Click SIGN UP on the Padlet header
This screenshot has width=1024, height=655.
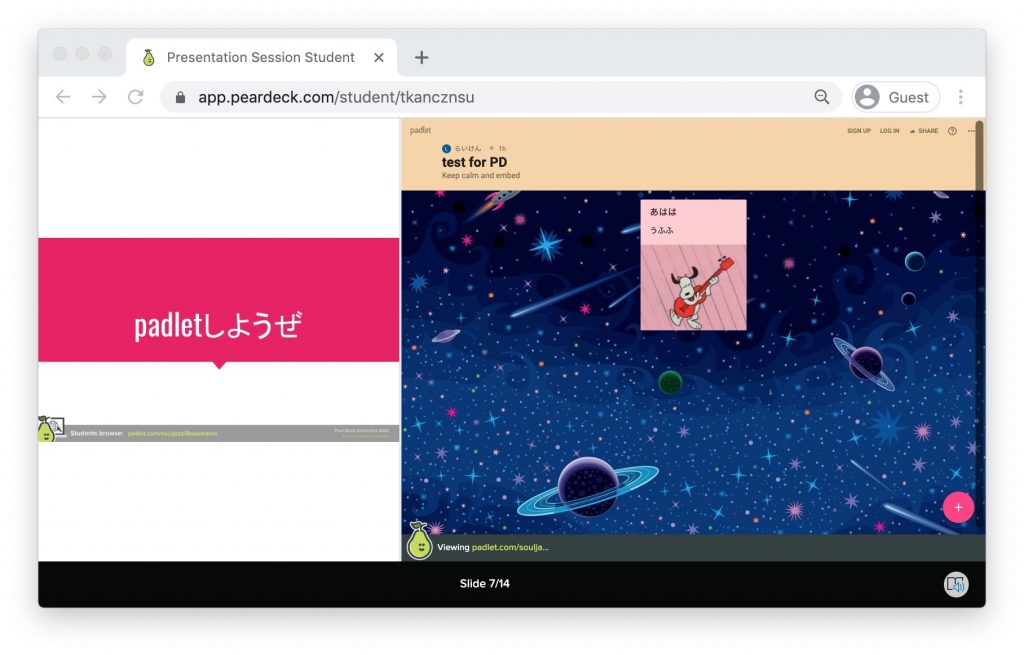[858, 131]
